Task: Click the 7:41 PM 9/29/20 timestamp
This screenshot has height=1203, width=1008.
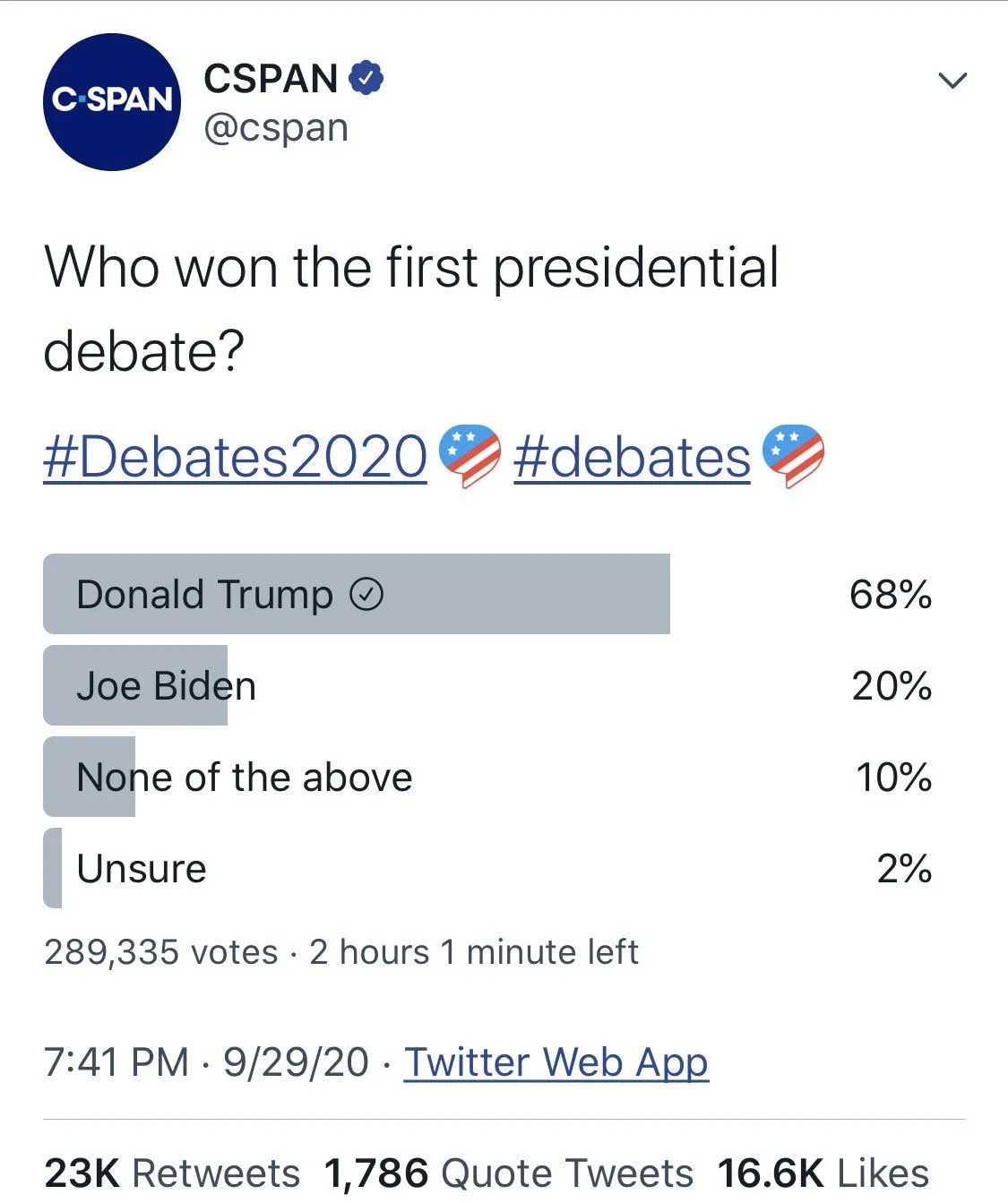Action: click(x=205, y=1062)
